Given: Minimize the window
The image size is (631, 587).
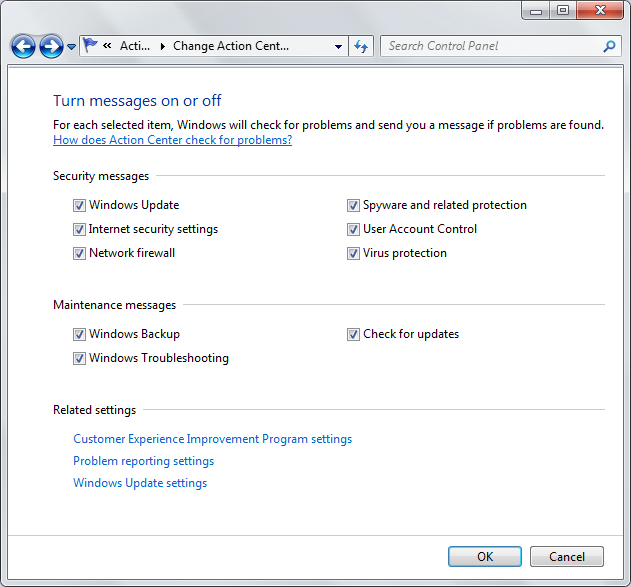Looking at the screenshot, I should (536, 10).
